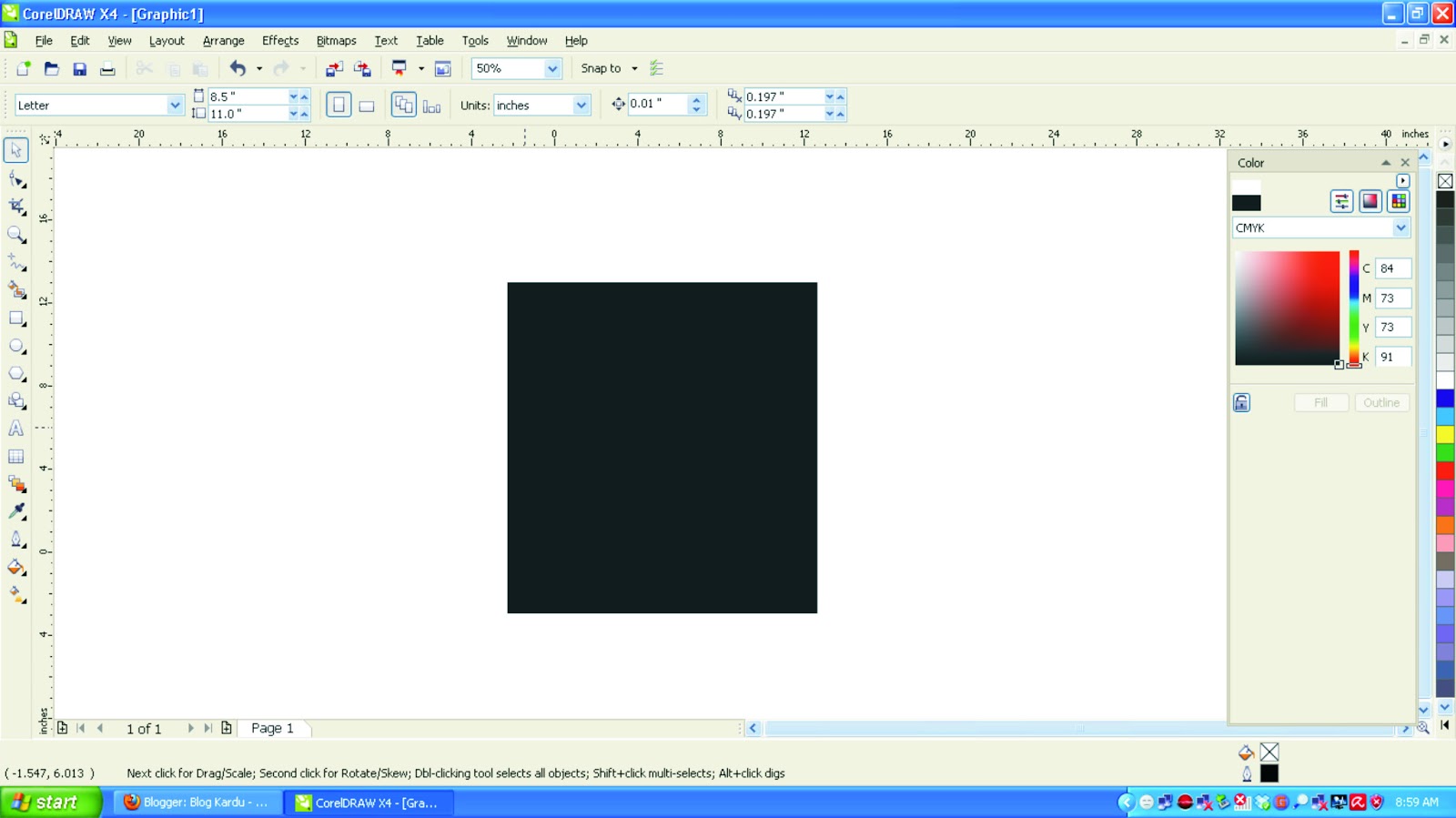Click the Windows start button
Screen dimensions: 1456x818
(50, 802)
